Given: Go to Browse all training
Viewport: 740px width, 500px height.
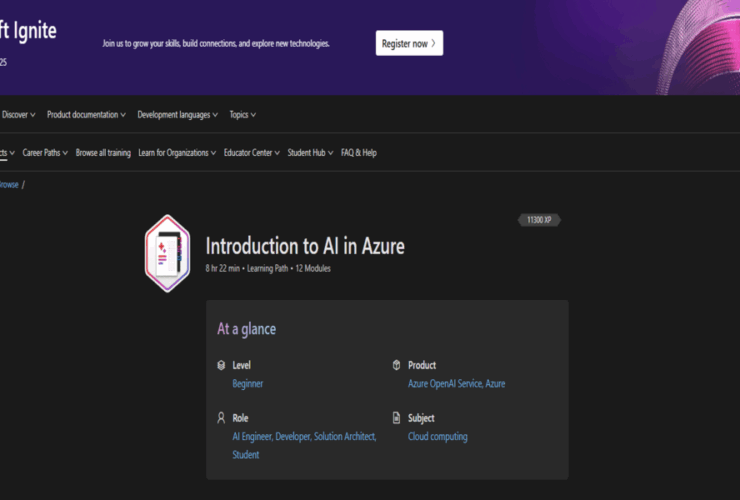Looking at the screenshot, I should 103,153.
